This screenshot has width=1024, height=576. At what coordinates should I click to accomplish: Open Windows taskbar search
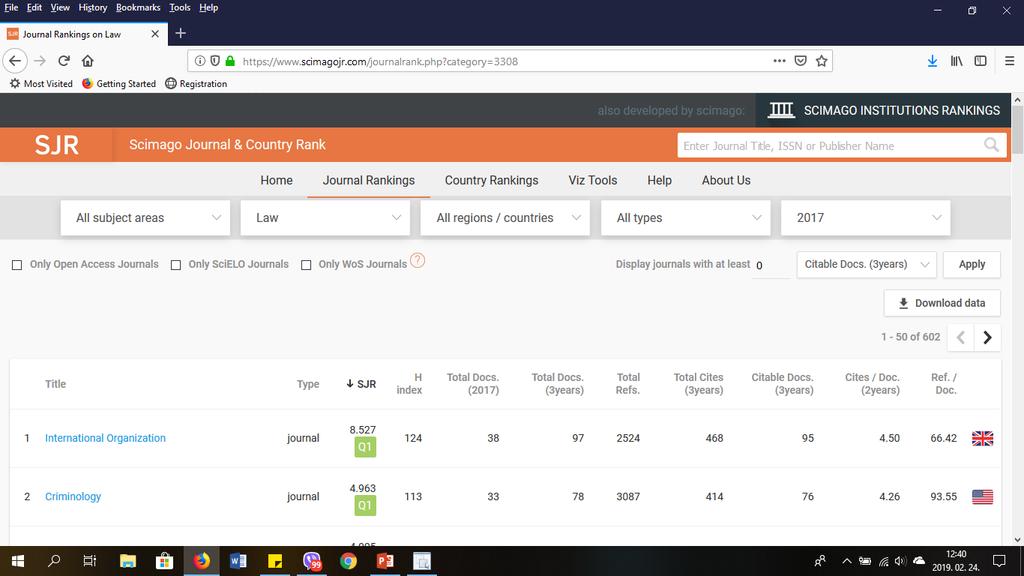coord(54,561)
